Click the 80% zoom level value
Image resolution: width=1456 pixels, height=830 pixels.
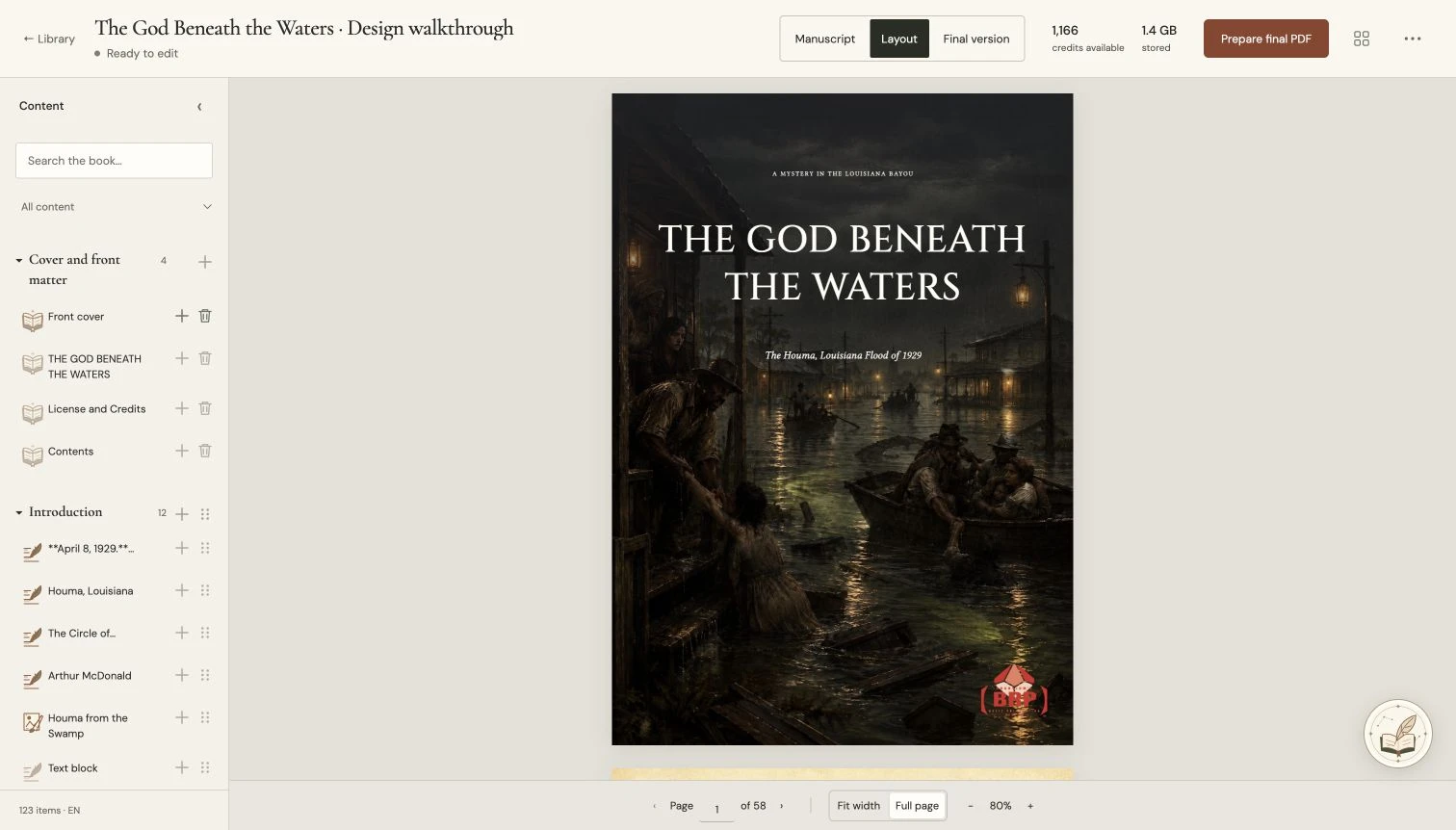[x=1001, y=806]
